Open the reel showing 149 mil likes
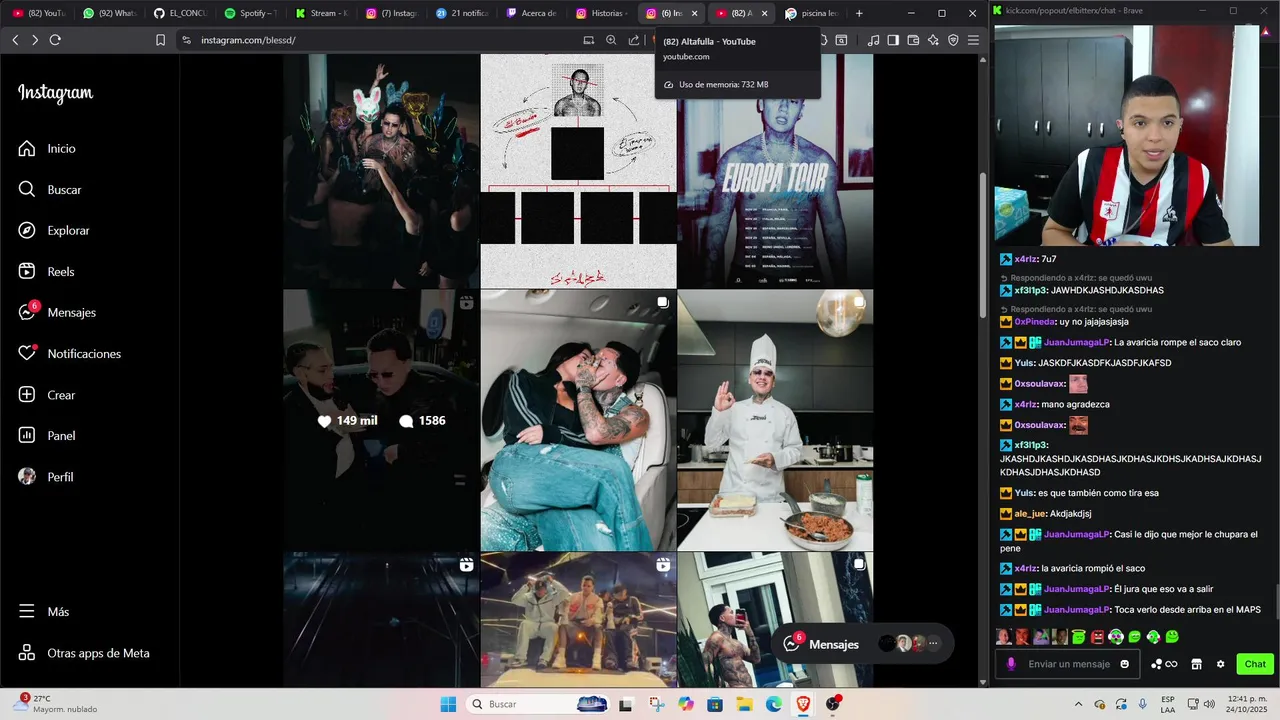Screen dimensions: 1280x720 381,421
